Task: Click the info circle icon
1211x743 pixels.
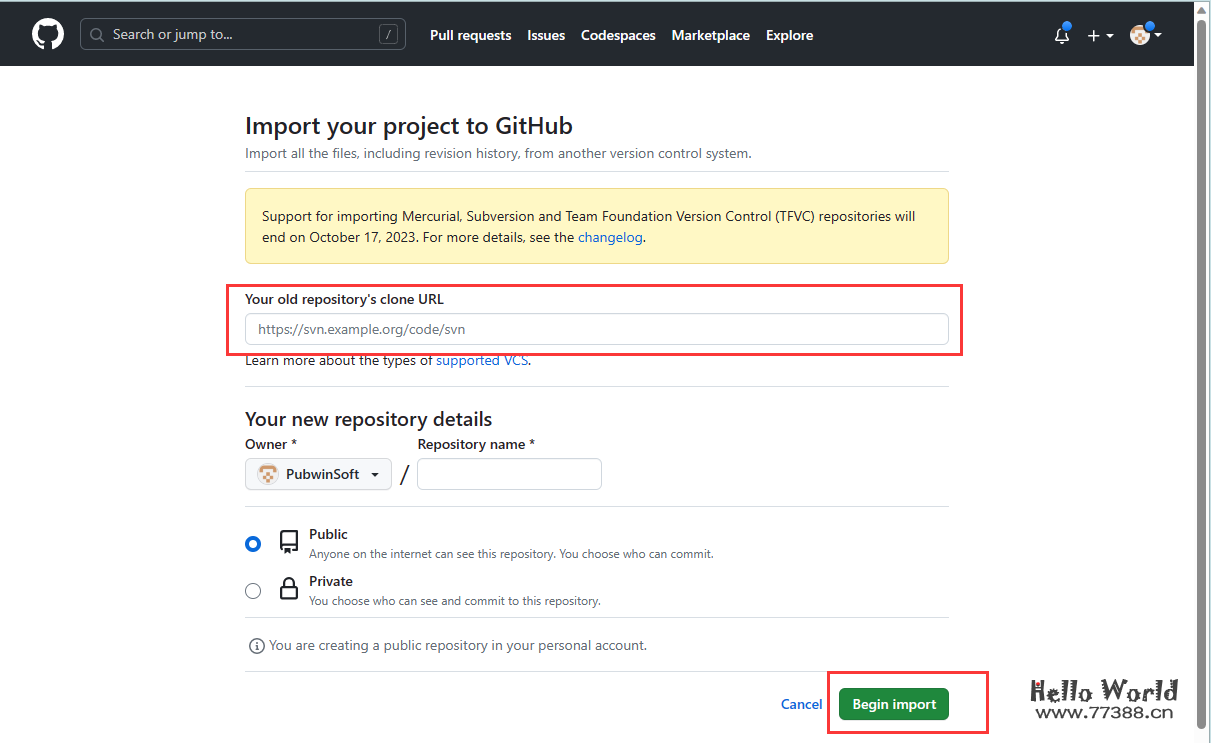Action: point(257,646)
